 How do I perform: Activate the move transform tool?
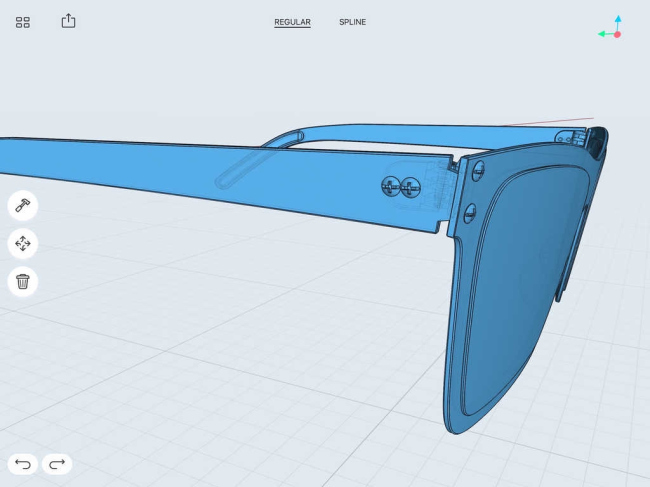click(x=23, y=243)
